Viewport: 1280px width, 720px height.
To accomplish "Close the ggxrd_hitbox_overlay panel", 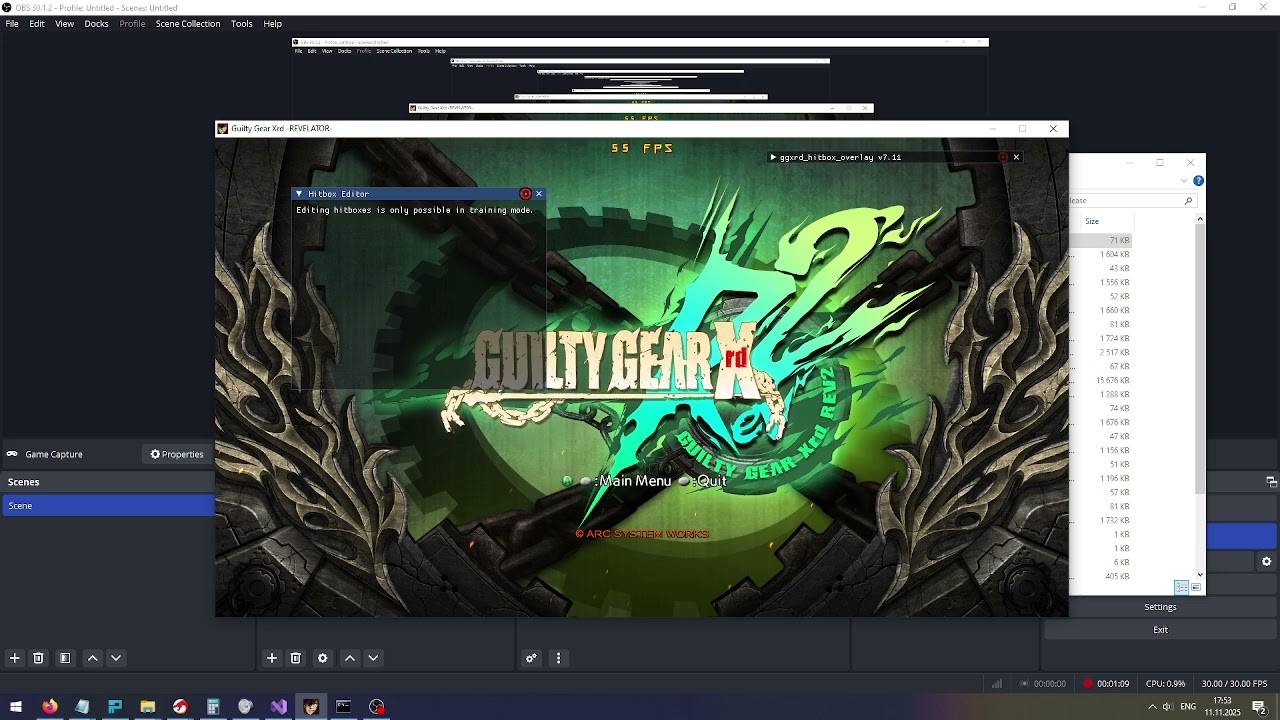I will (x=1016, y=157).
